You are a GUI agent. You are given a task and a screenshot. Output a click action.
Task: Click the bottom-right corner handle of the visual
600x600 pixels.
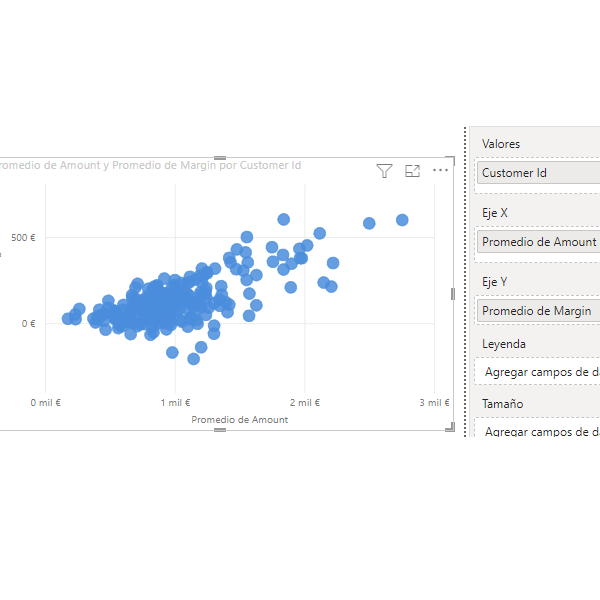point(451,427)
